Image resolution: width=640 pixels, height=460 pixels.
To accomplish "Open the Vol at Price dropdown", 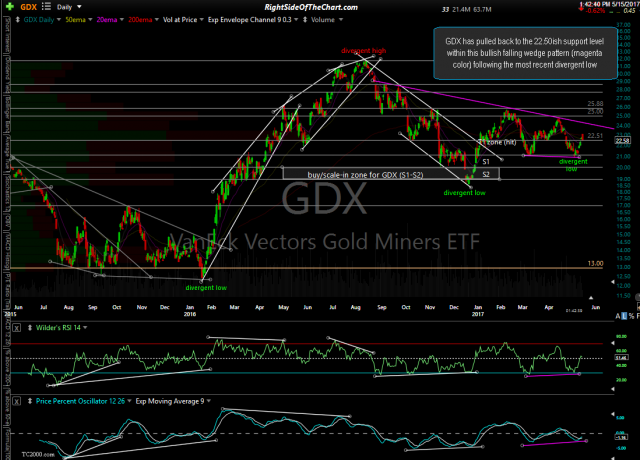I will pyautogui.click(x=201, y=20).
